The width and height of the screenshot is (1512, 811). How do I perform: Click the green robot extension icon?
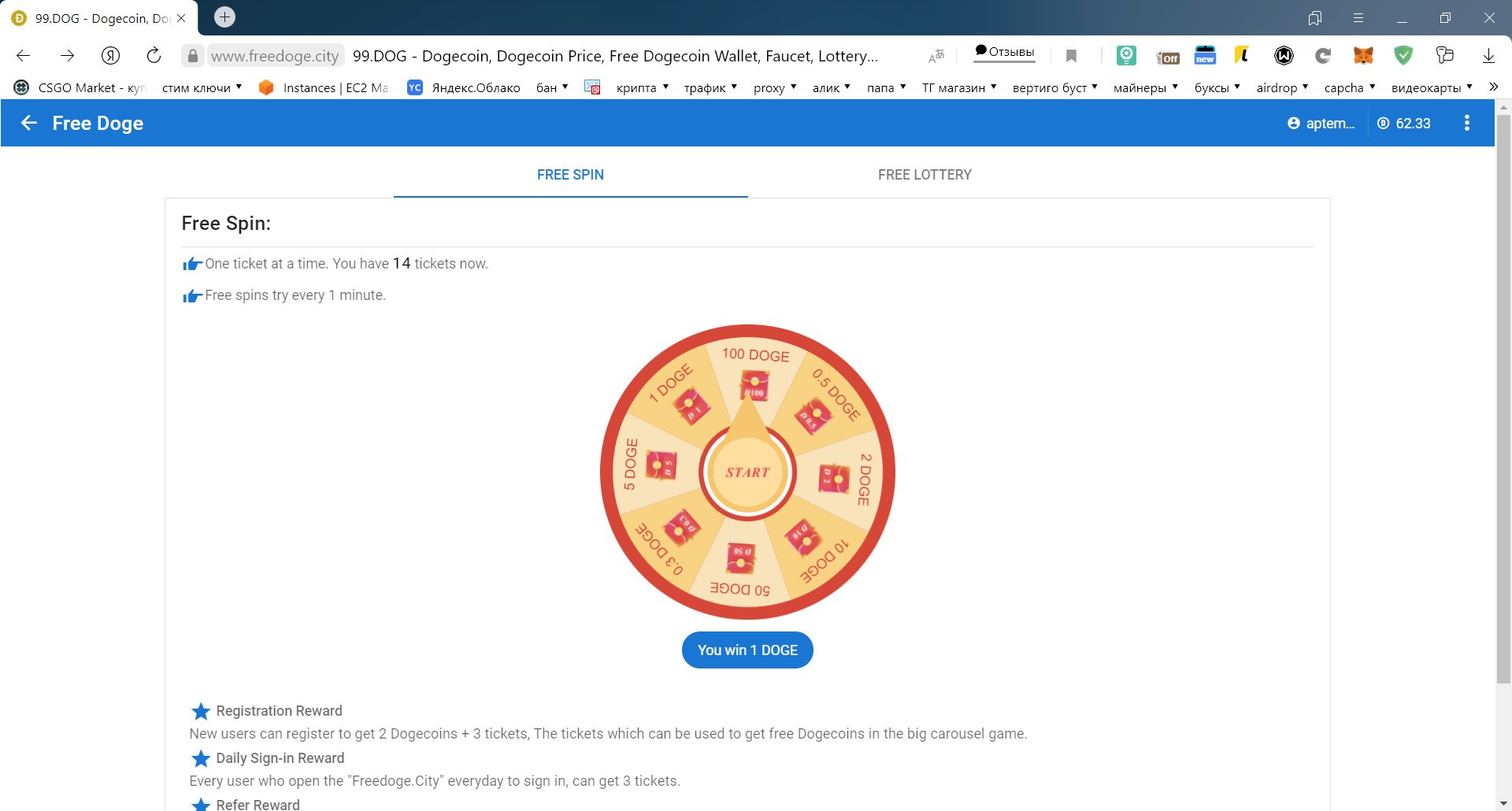point(1126,55)
